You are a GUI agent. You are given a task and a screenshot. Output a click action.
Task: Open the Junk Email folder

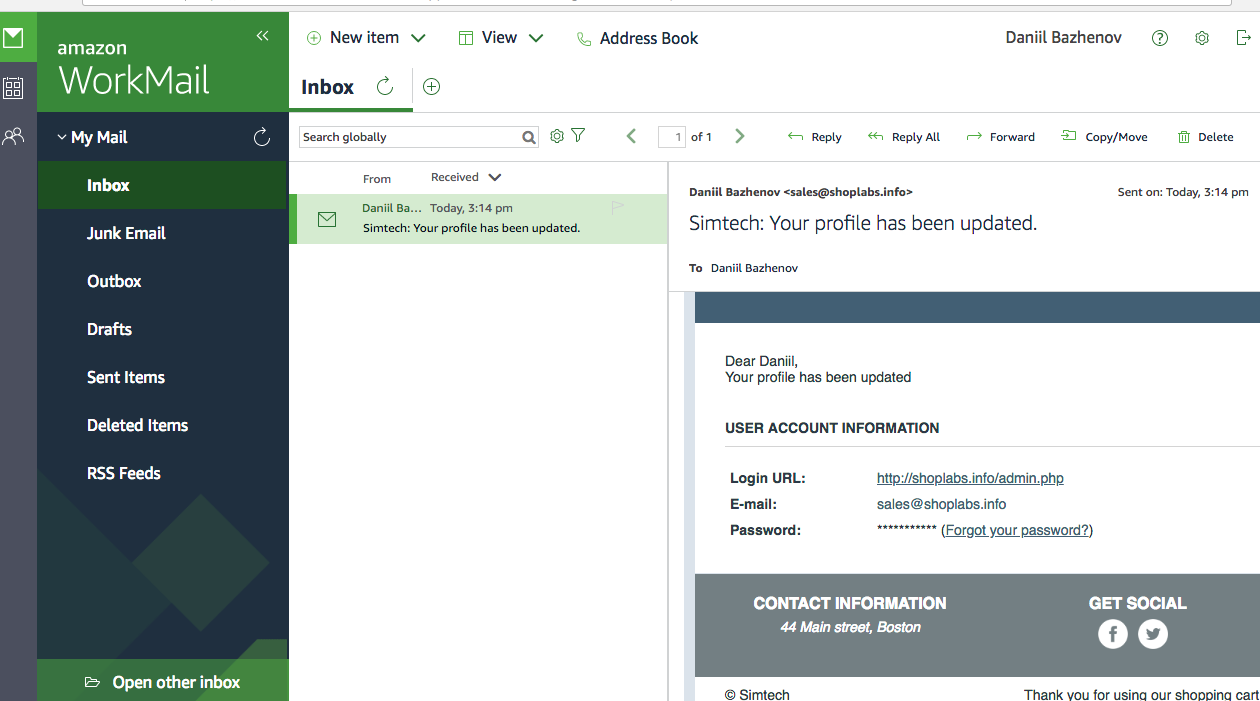pyautogui.click(x=126, y=233)
